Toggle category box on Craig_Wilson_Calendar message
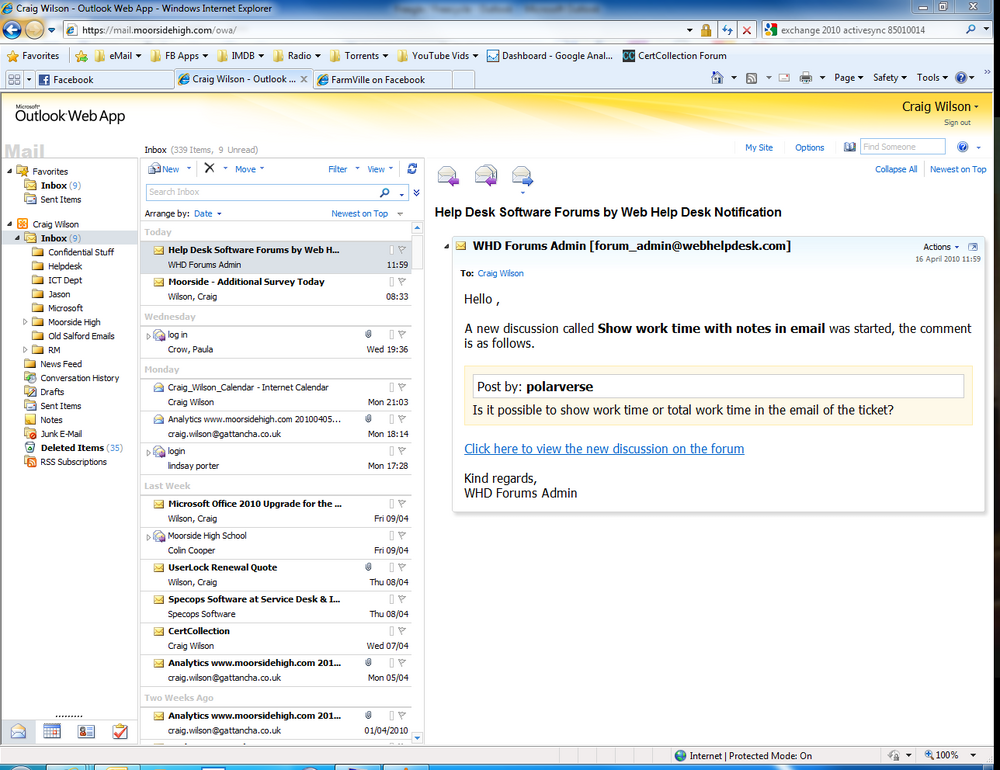This screenshot has width=1000, height=770. pos(392,387)
